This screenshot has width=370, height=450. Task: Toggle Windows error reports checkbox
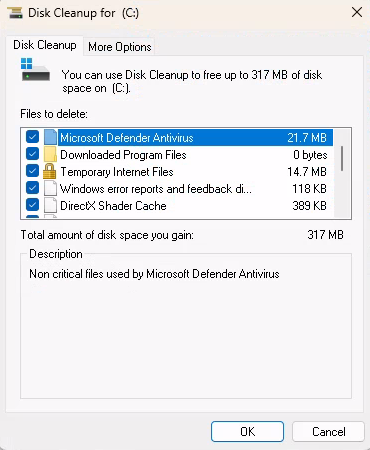[32, 188]
